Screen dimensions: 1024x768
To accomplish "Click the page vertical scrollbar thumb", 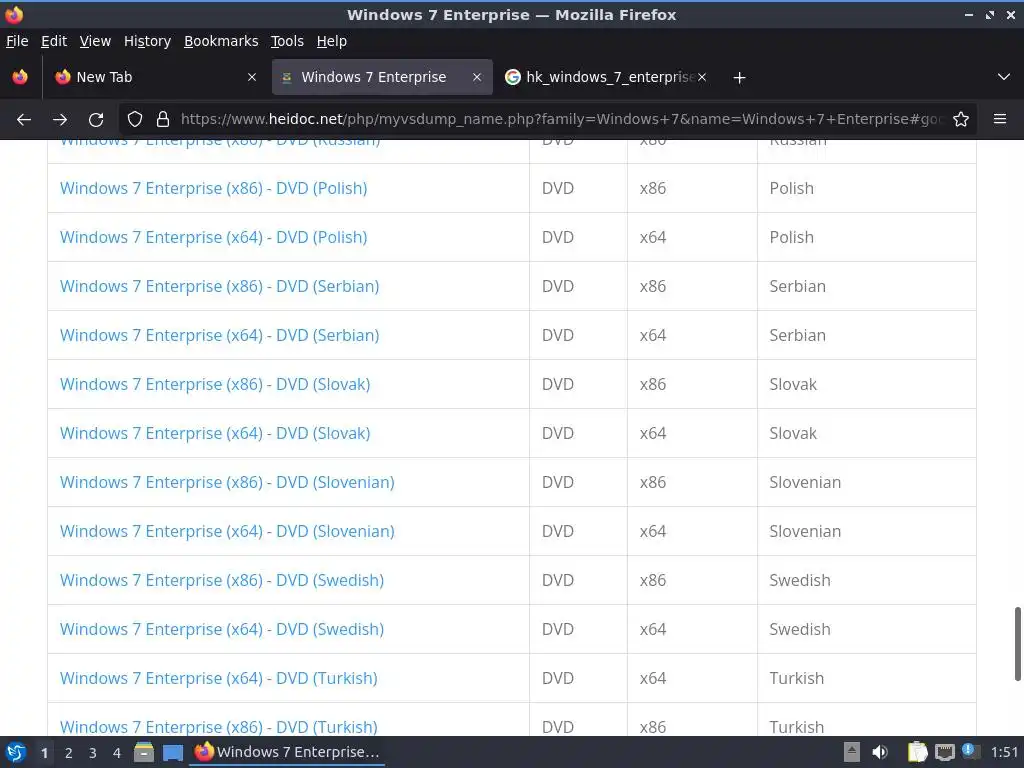I will 1017,644.
